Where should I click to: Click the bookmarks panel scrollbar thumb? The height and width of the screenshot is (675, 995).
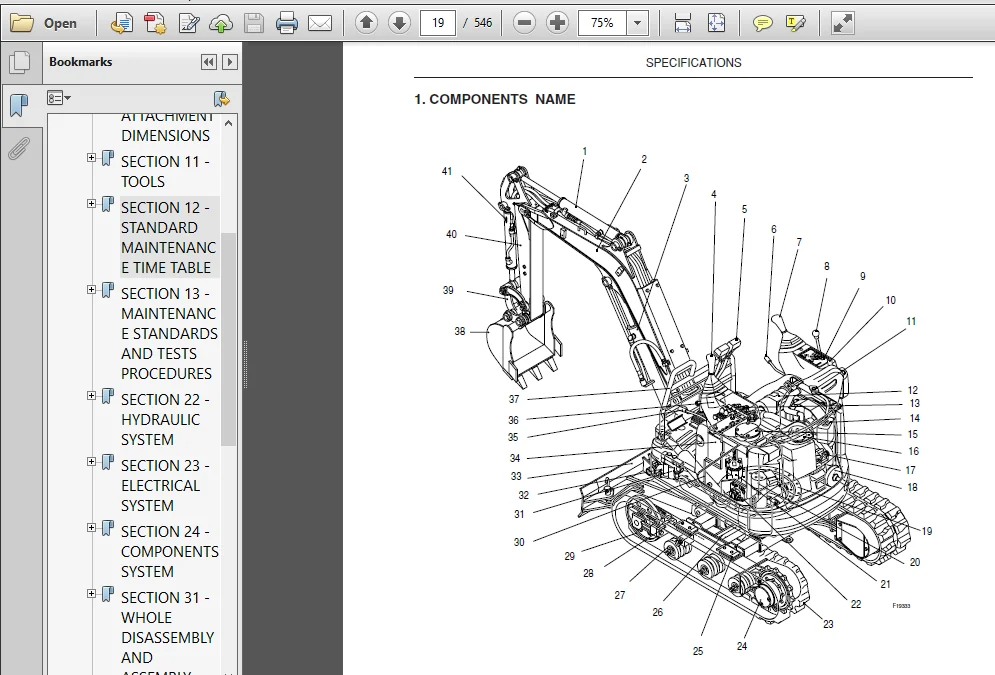coord(228,339)
